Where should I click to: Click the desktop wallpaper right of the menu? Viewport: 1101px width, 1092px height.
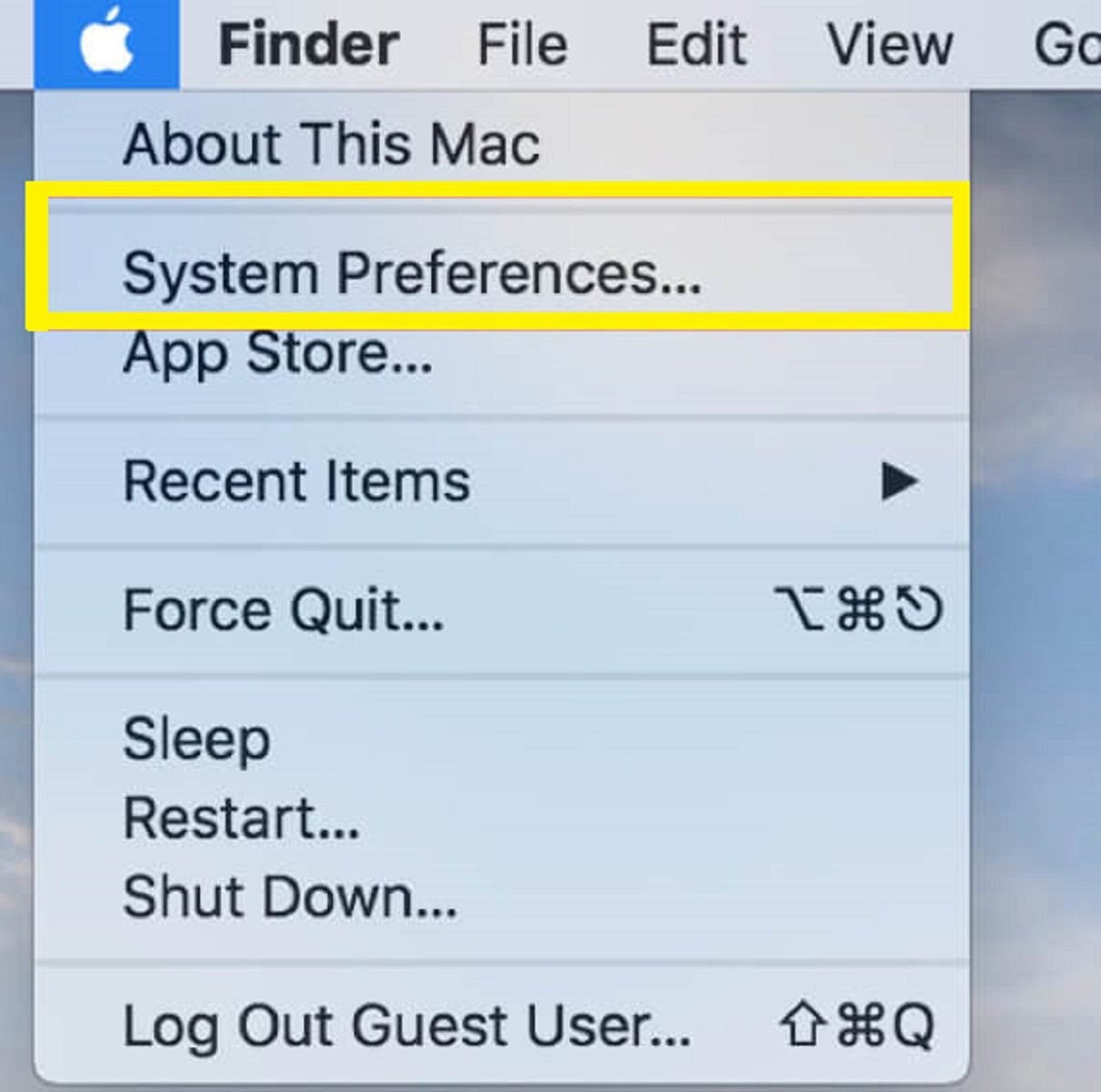[1035, 591]
